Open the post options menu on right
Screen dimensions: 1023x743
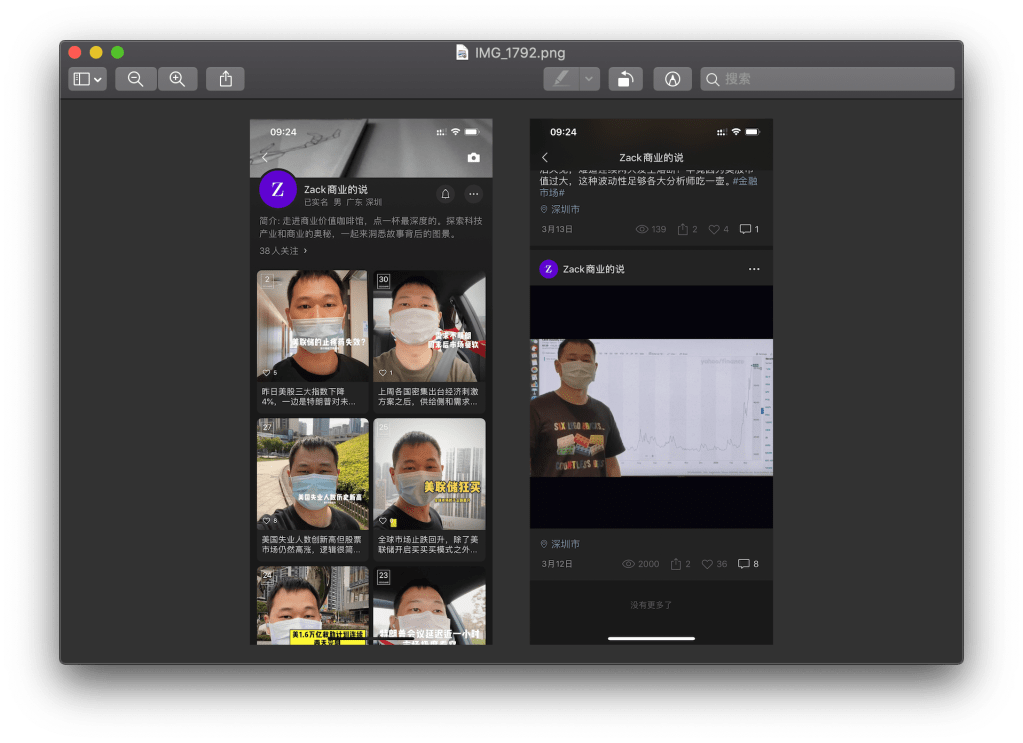point(754,269)
